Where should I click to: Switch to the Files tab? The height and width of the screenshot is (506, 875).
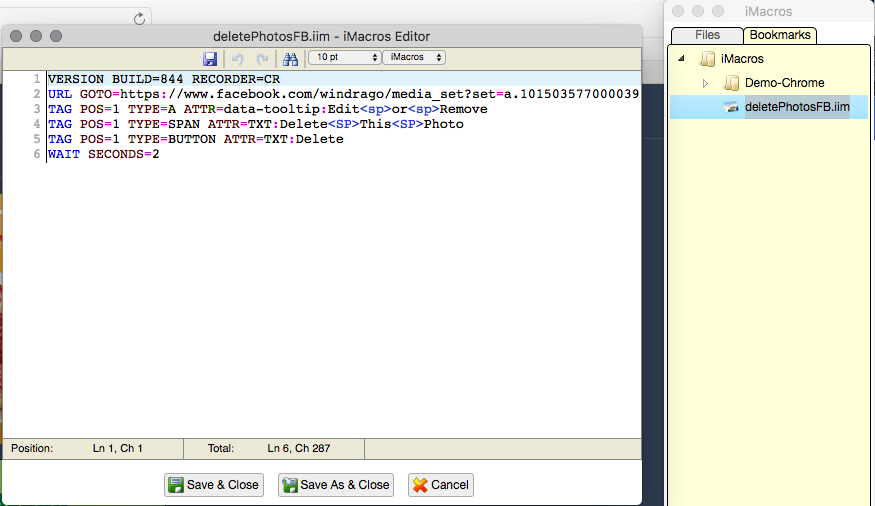click(x=707, y=35)
